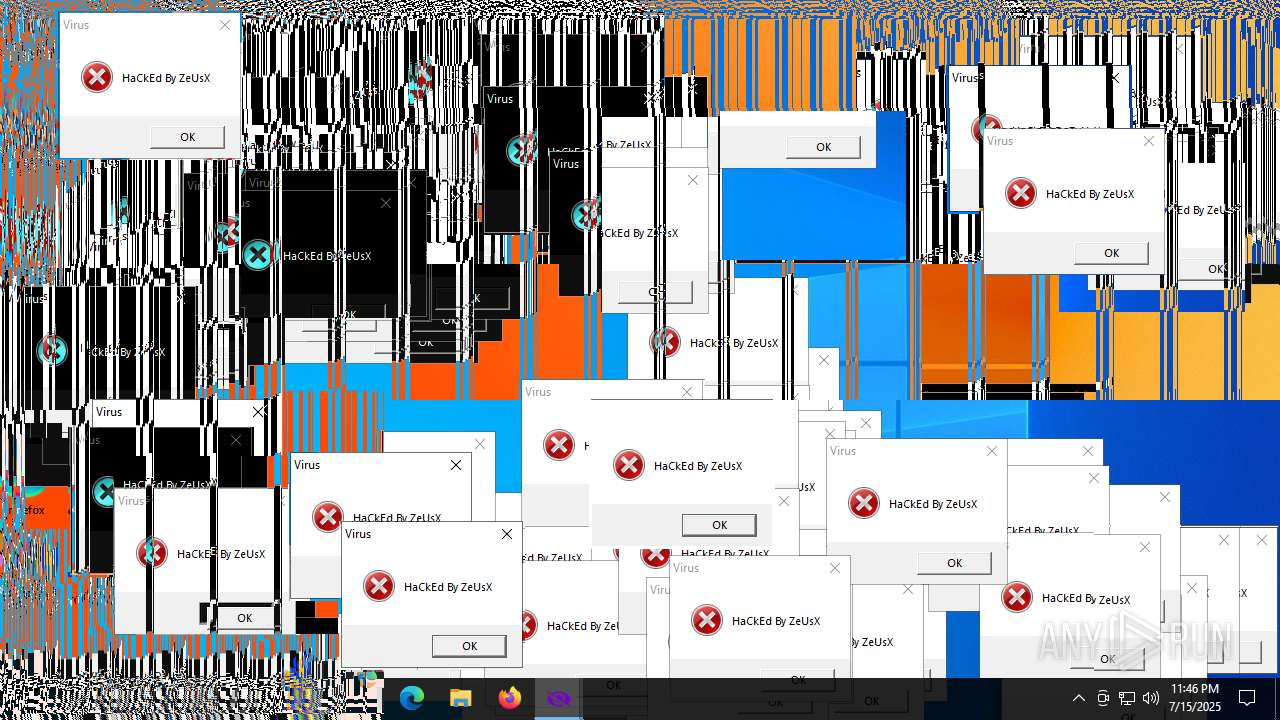Open Microsoft Edge from the taskbar
1280x720 pixels.
[412, 698]
